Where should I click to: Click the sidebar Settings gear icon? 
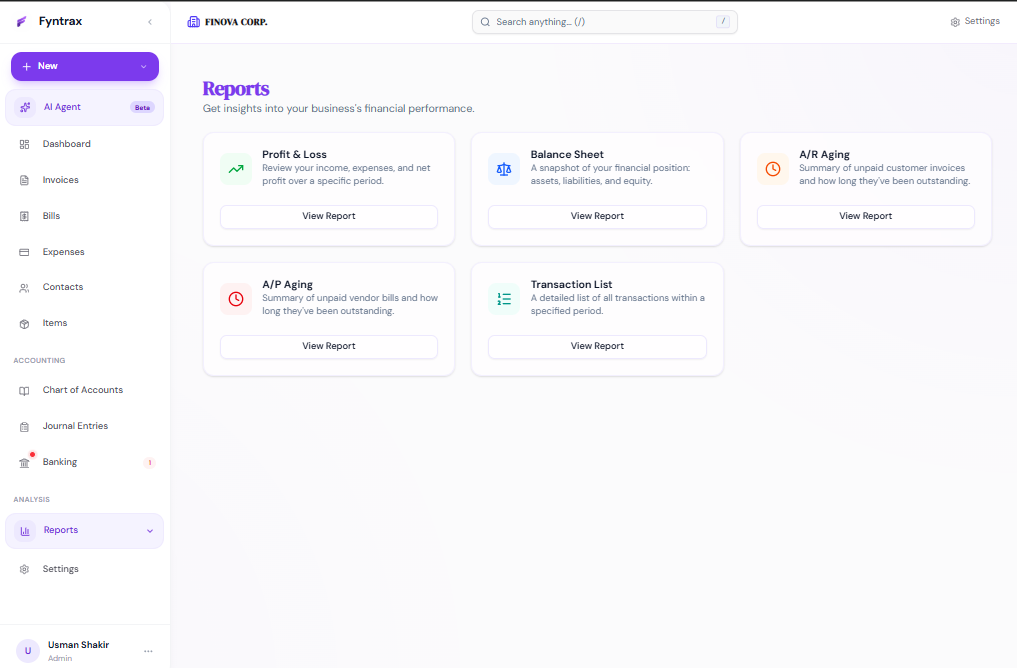(24, 569)
